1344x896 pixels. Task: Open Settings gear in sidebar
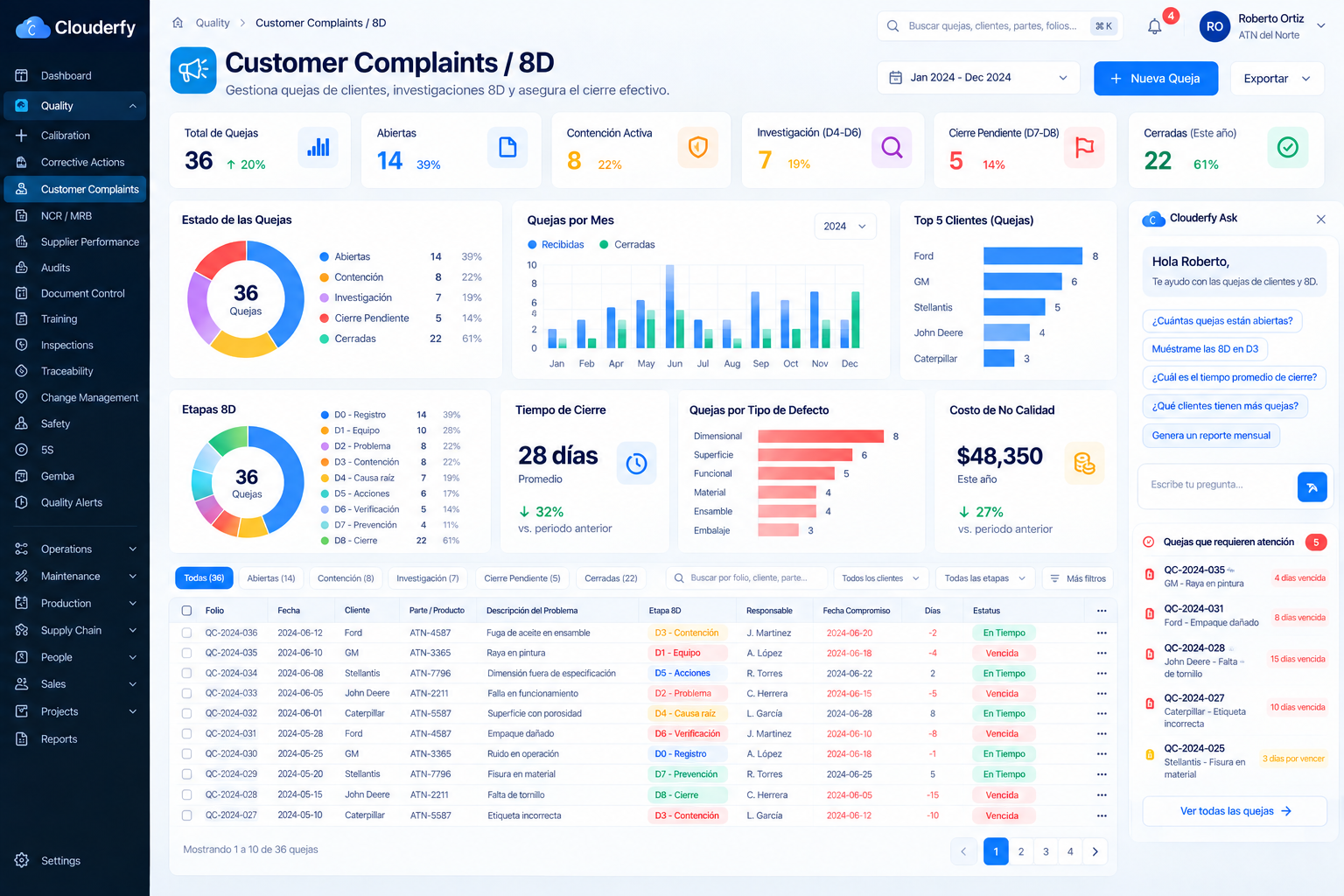click(x=22, y=860)
